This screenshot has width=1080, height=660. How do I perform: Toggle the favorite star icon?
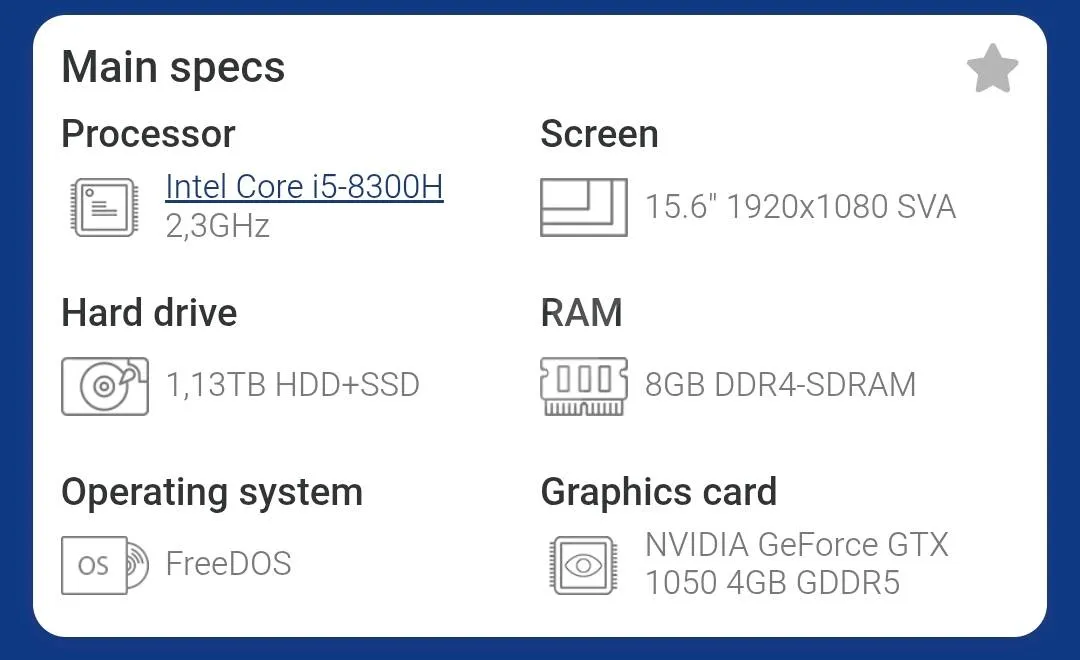click(x=993, y=69)
